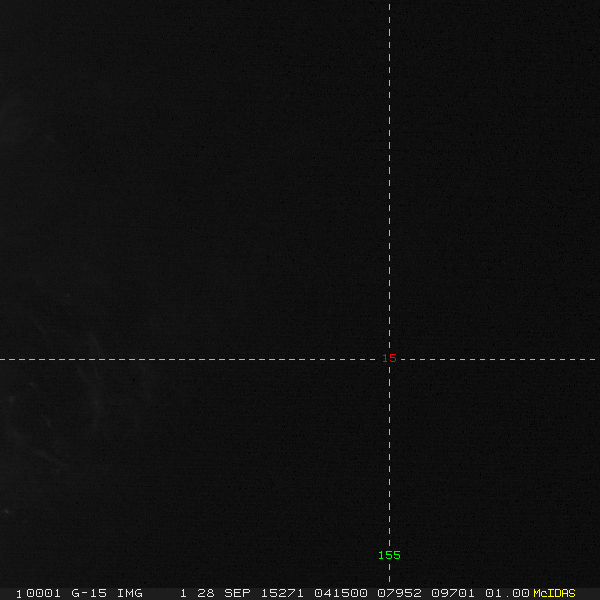600x600 pixels.
Task: Click the band number 1 before the 28
Action: 183,593
